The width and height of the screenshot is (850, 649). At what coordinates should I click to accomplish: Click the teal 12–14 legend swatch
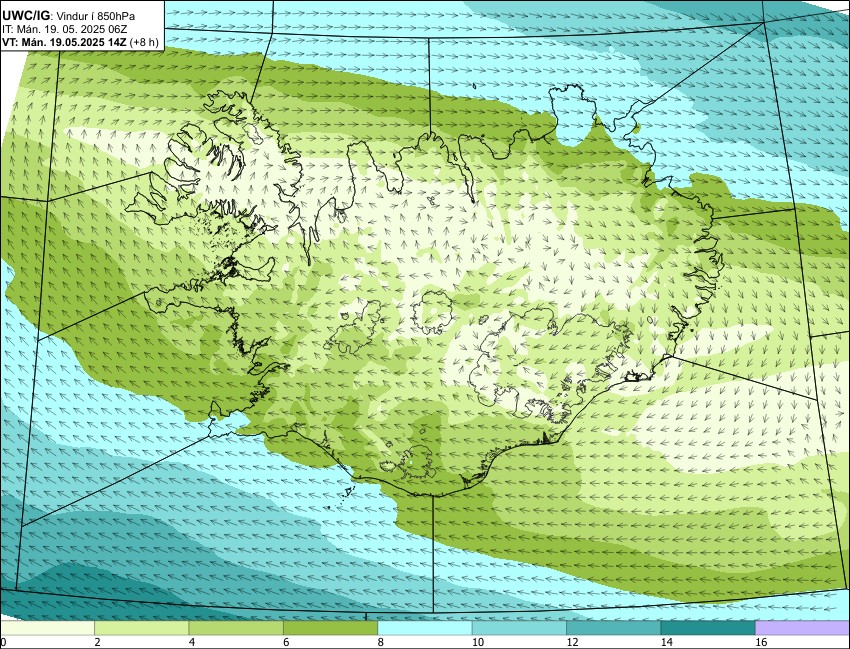(613, 628)
